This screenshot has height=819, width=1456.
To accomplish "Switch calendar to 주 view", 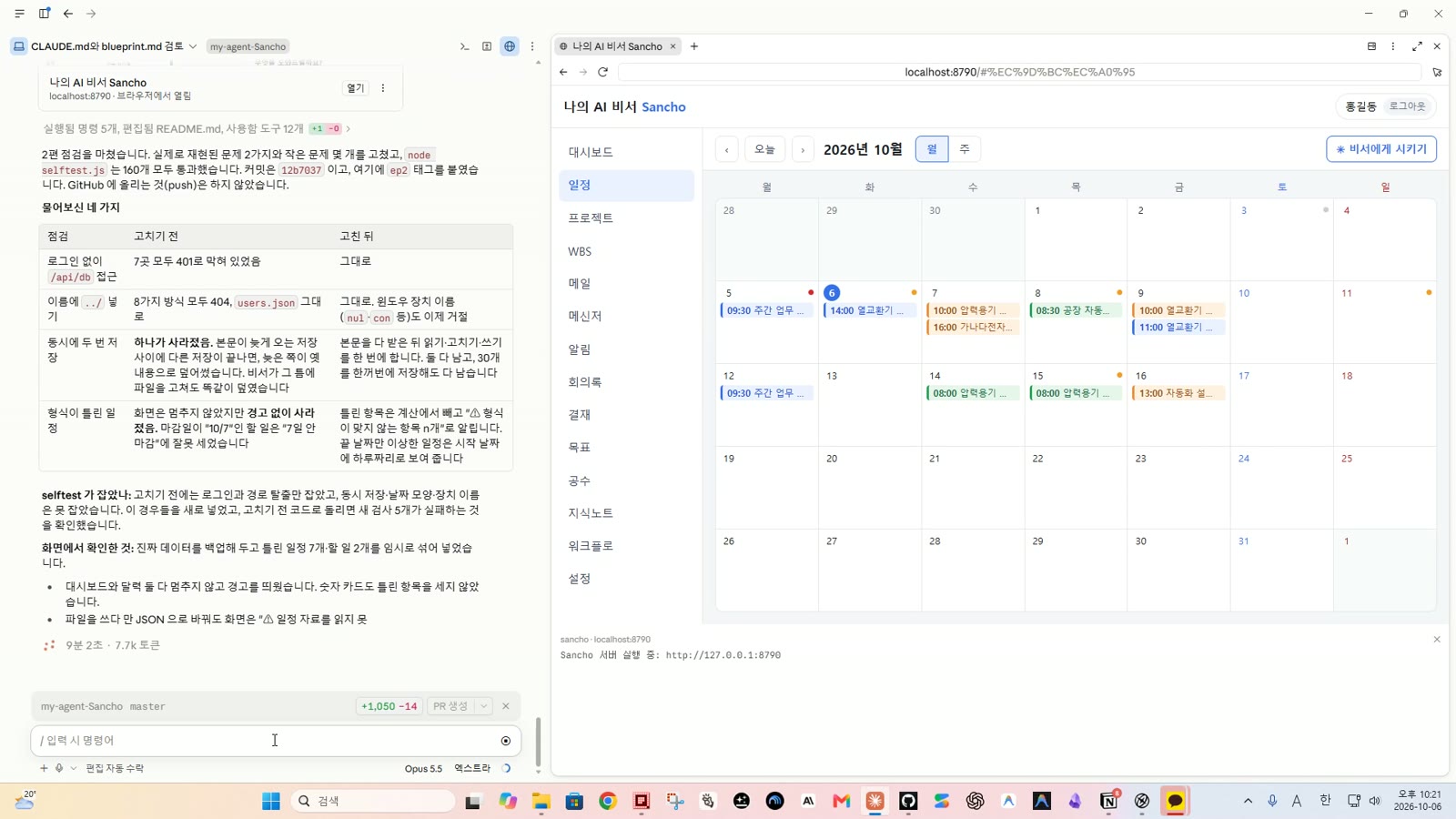I will click(x=964, y=149).
